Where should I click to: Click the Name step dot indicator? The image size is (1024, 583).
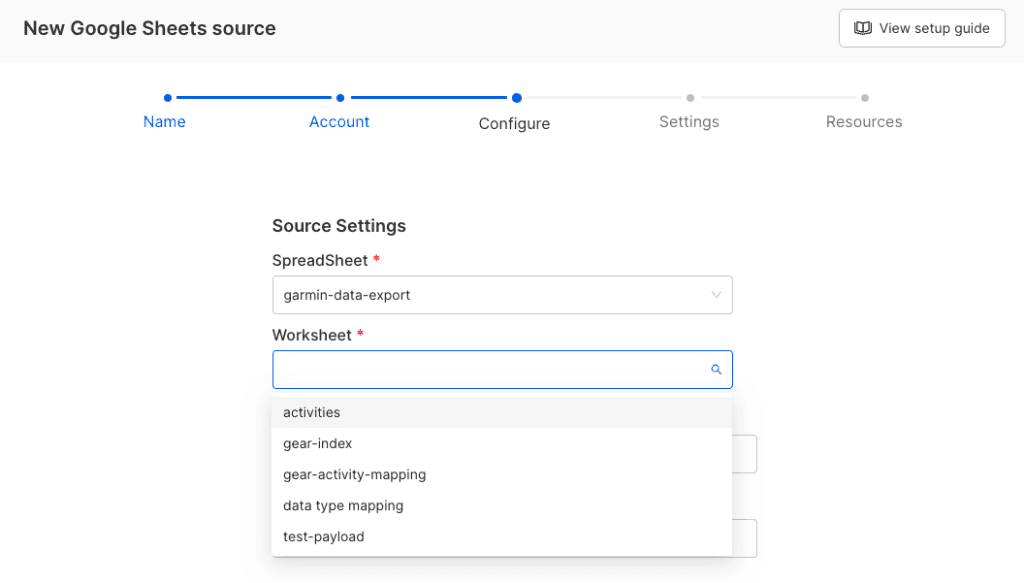pyautogui.click(x=167, y=98)
